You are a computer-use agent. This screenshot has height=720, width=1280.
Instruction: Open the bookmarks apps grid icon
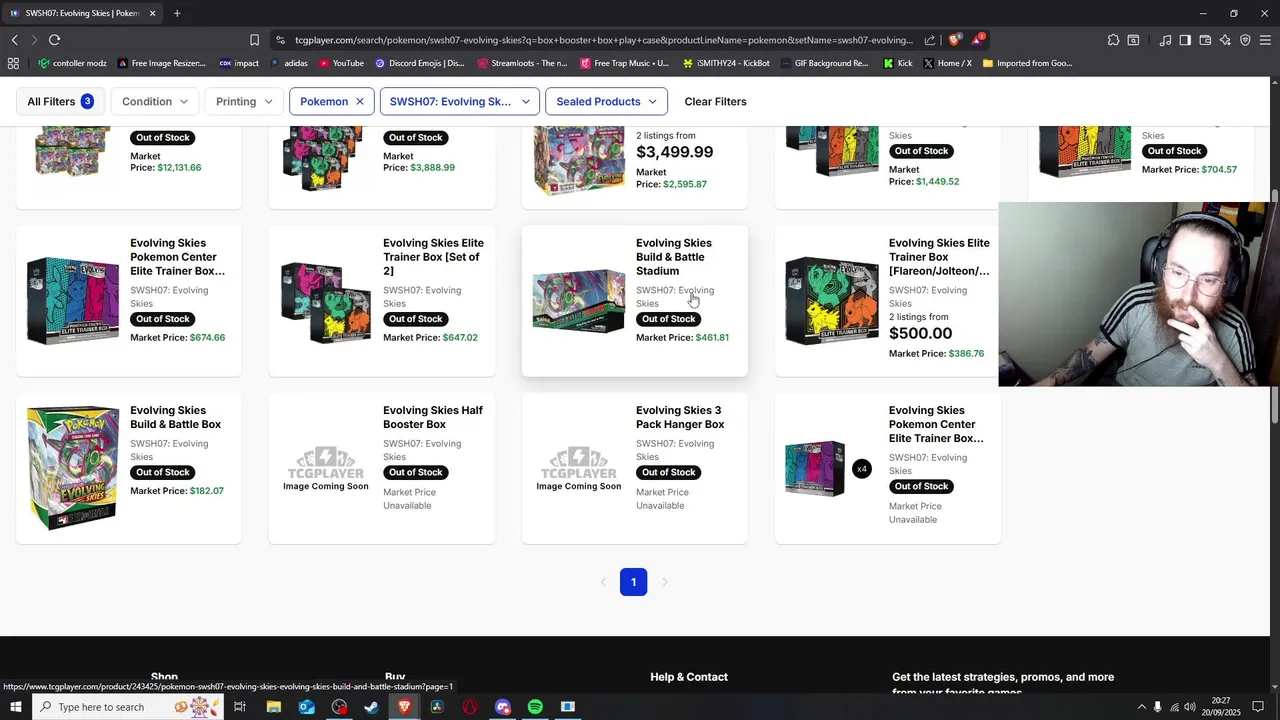(x=13, y=63)
